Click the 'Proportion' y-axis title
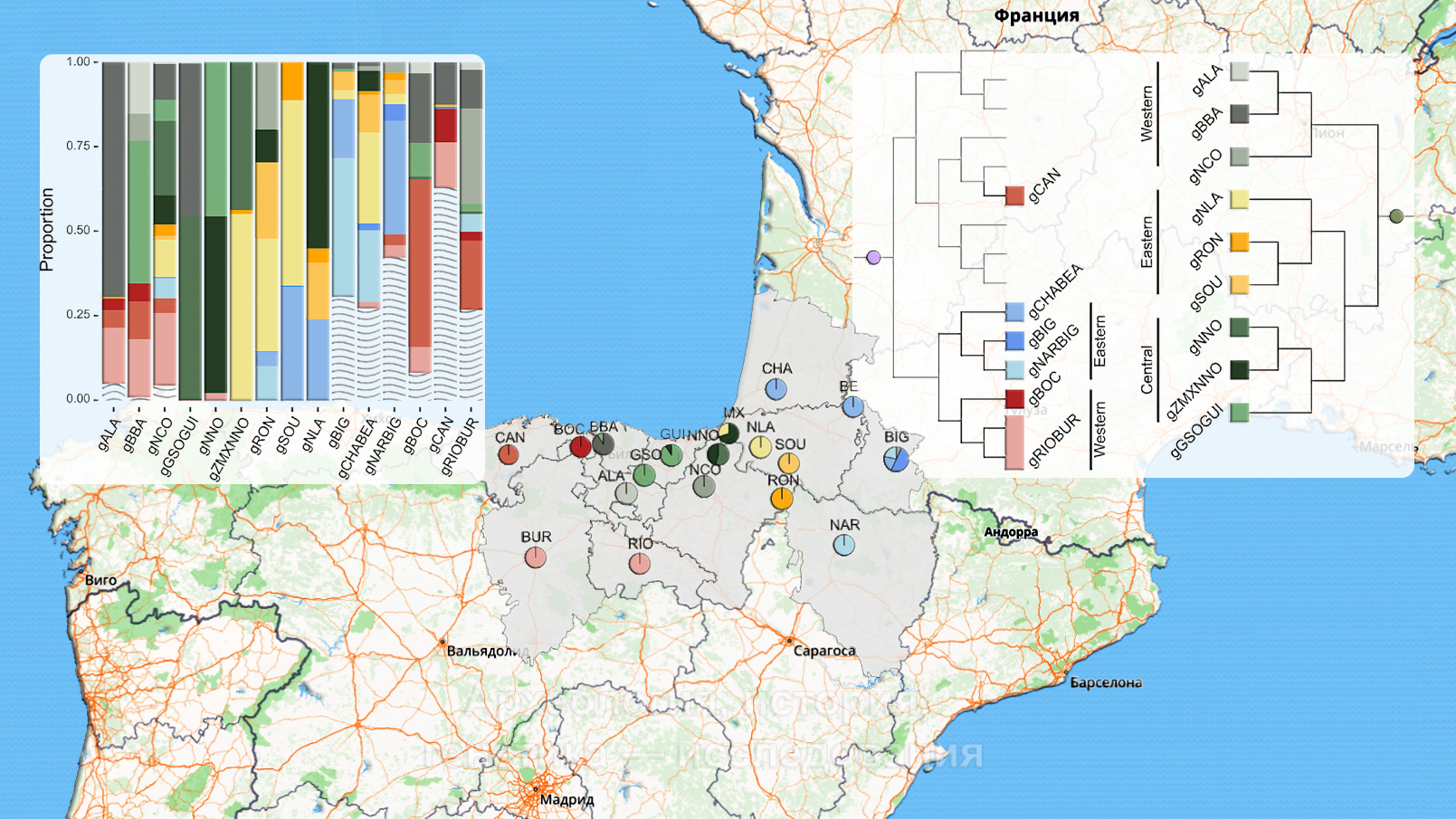Screen dimensions: 1456x819 coord(47,230)
